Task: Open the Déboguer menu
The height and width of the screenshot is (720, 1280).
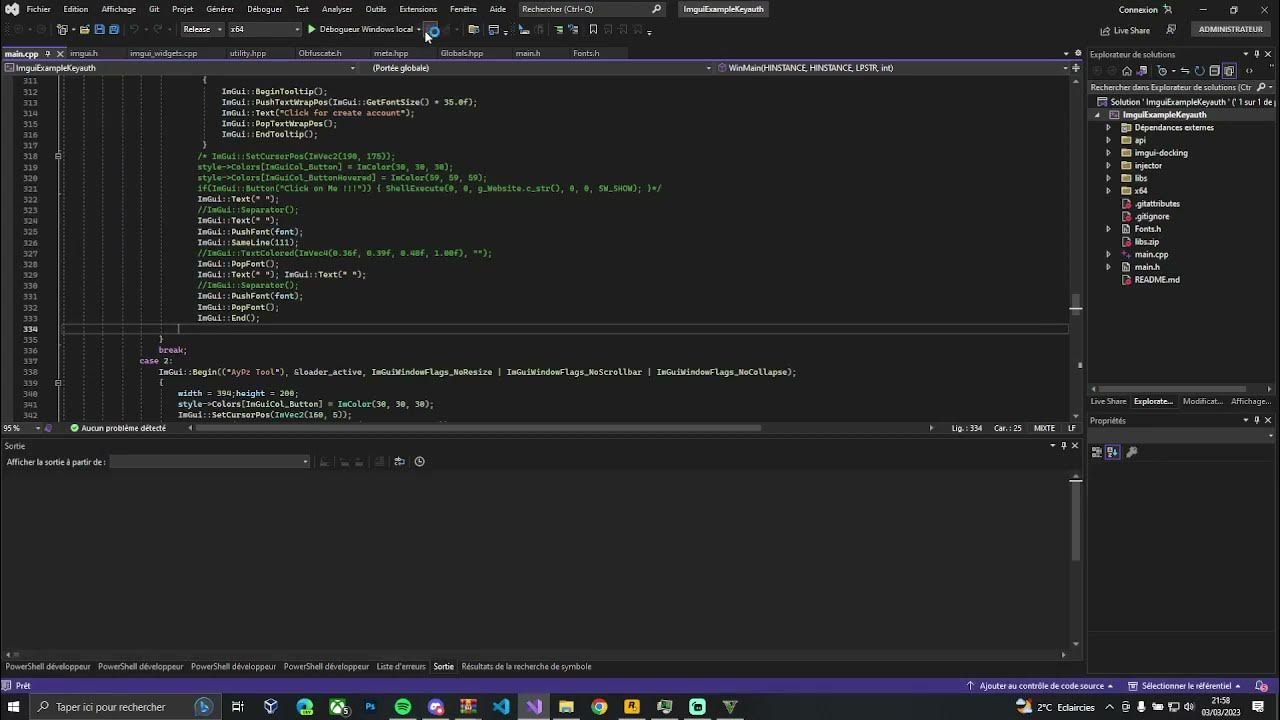Action: pos(264,9)
